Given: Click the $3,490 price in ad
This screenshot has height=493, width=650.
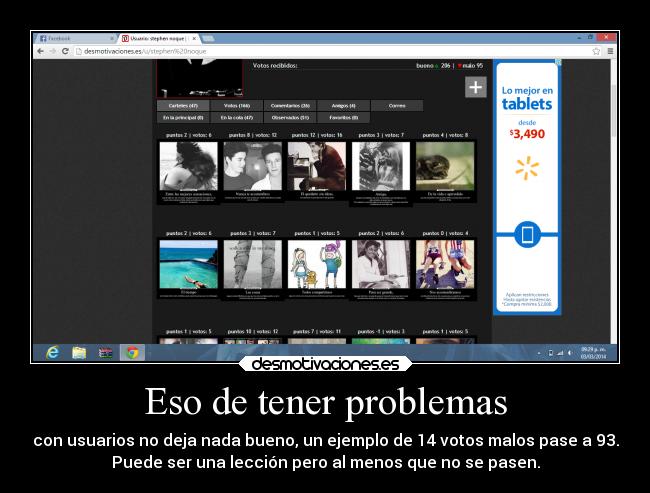Looking at the screenshot, I should click(x=527, y=134).
